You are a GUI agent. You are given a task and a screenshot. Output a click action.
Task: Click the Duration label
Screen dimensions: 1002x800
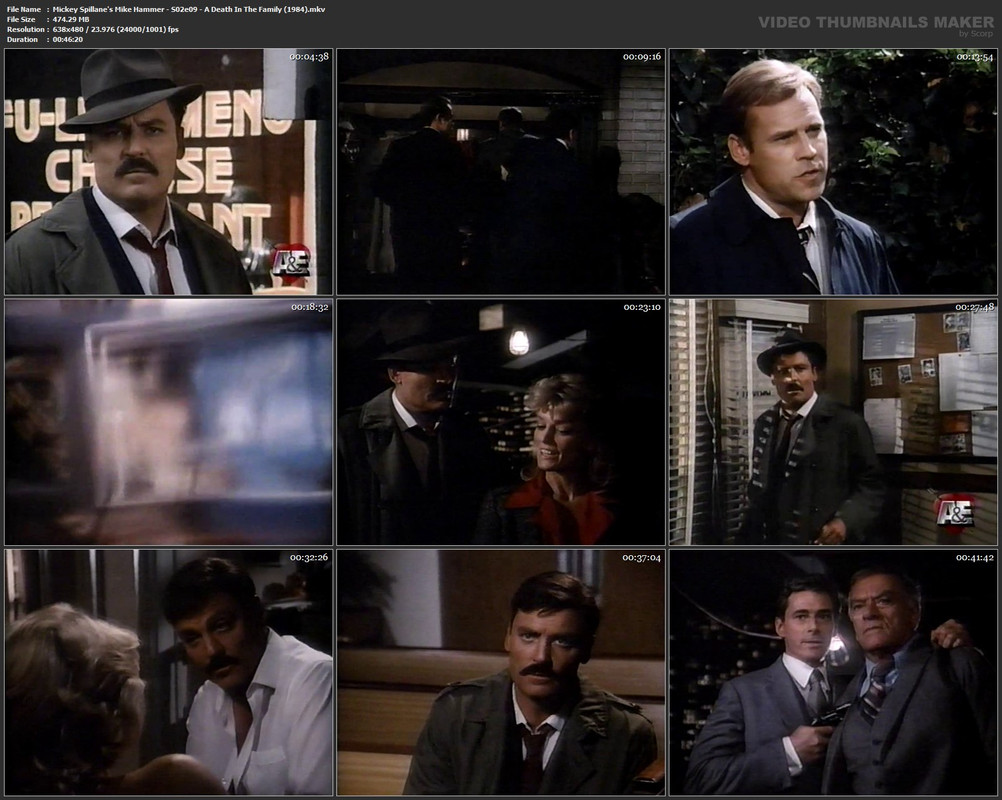[22, 40]
